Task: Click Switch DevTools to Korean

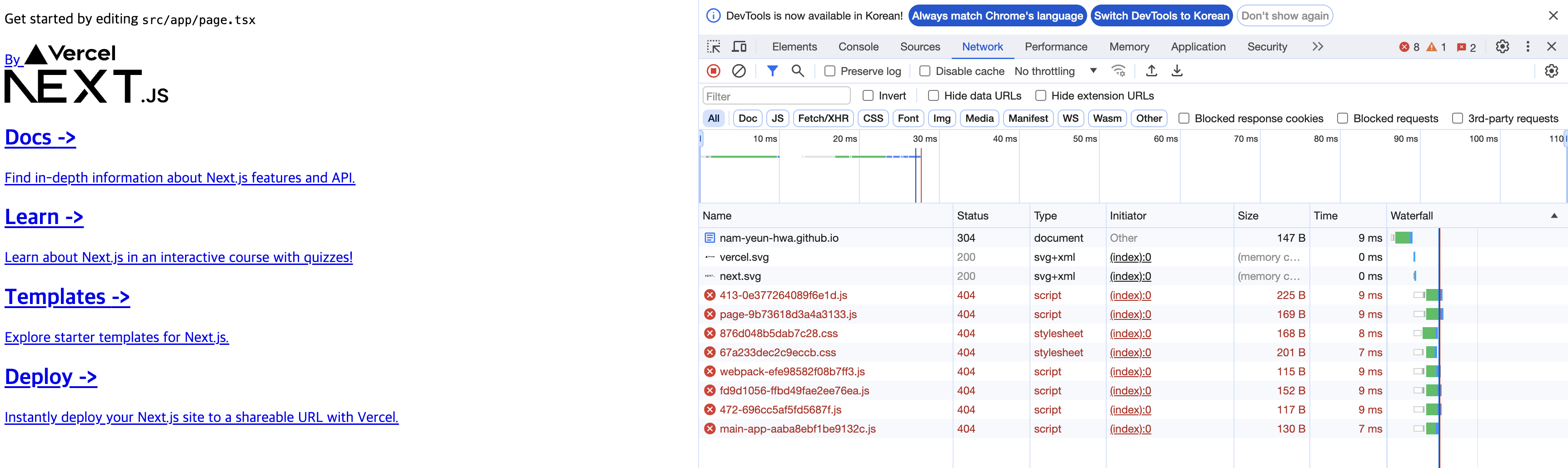Action: pos(1161,16)
